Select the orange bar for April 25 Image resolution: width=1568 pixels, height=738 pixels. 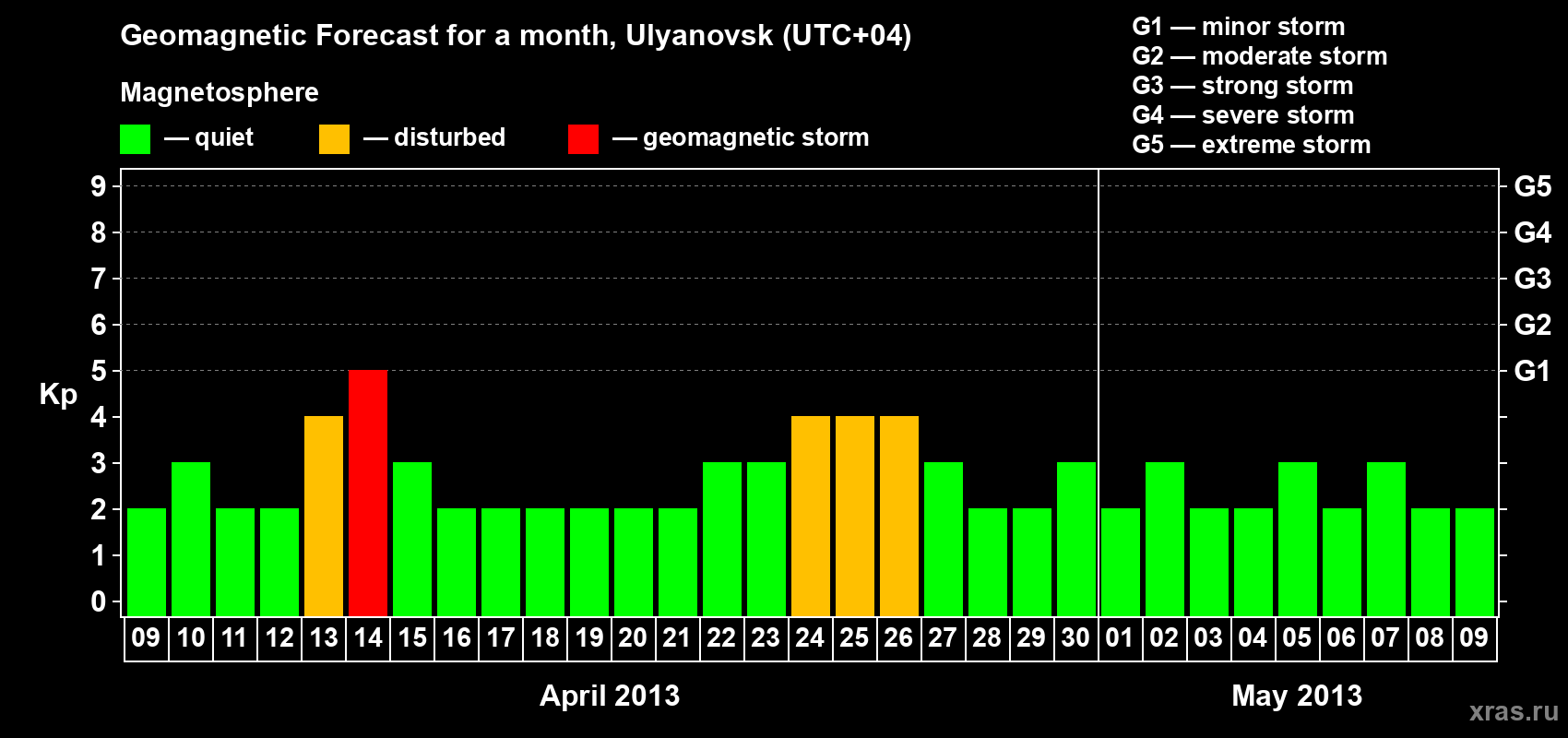pos(855,516)
